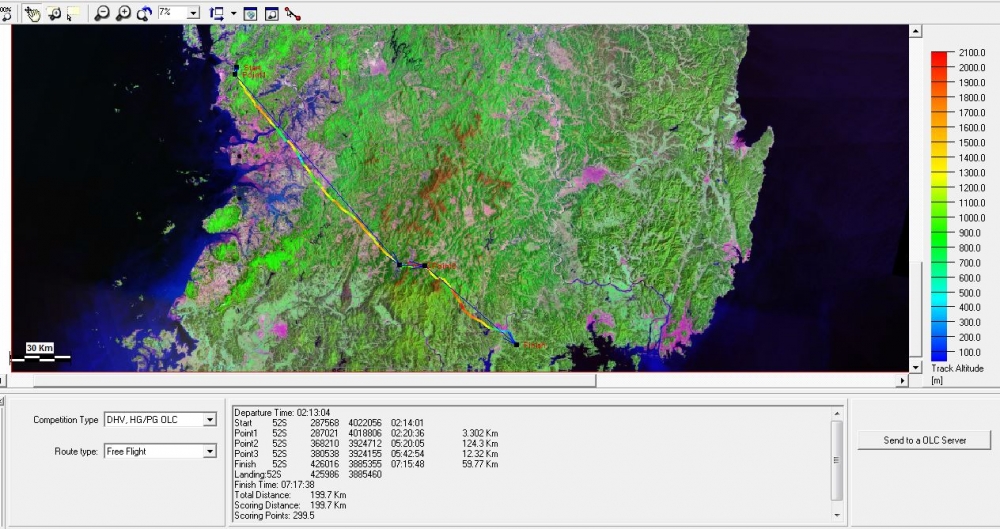Click the red area of altitude scale

click(939, 61)
